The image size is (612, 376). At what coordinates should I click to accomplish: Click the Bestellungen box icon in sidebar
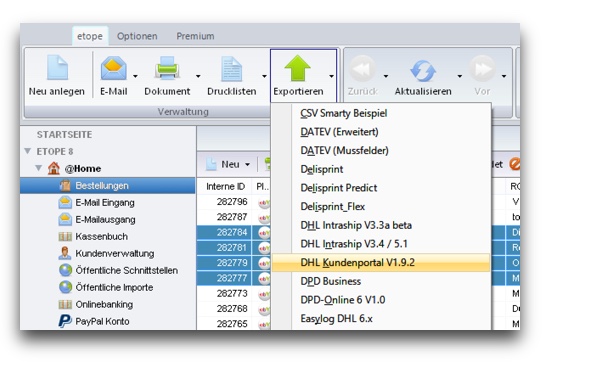[x=65, y=185]
